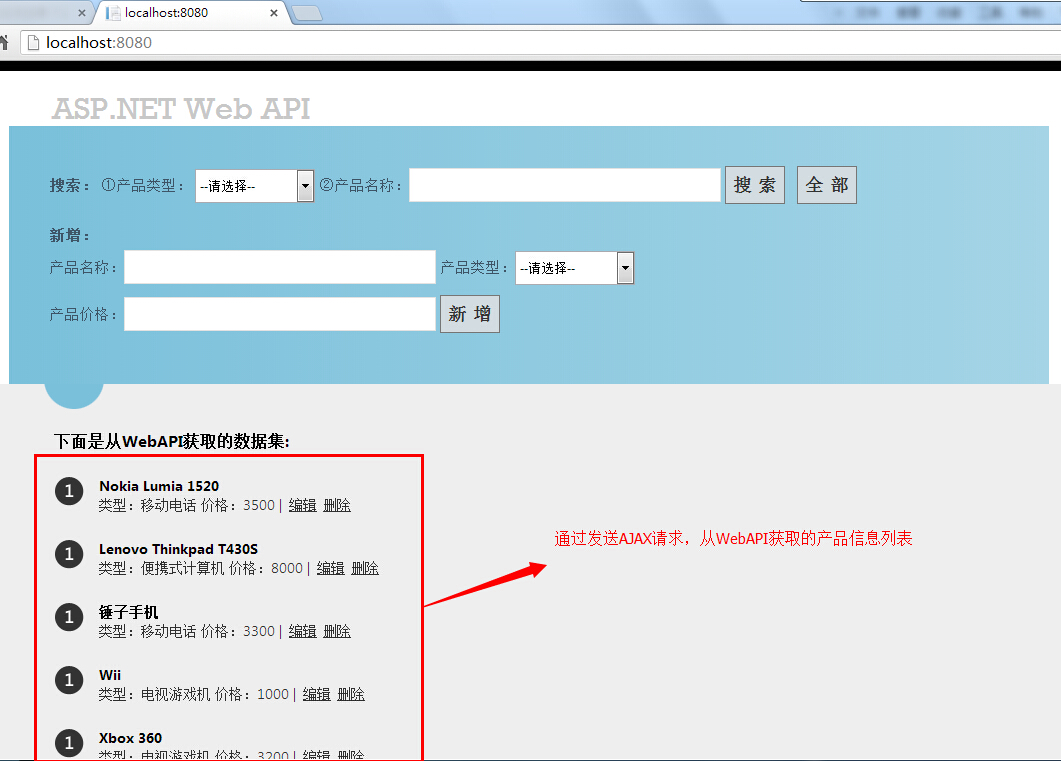This screenshot has width=1061, height=761.
Task: Click the 锤子手机 product name
Action: pyautogui.click(x=129, y=612)
